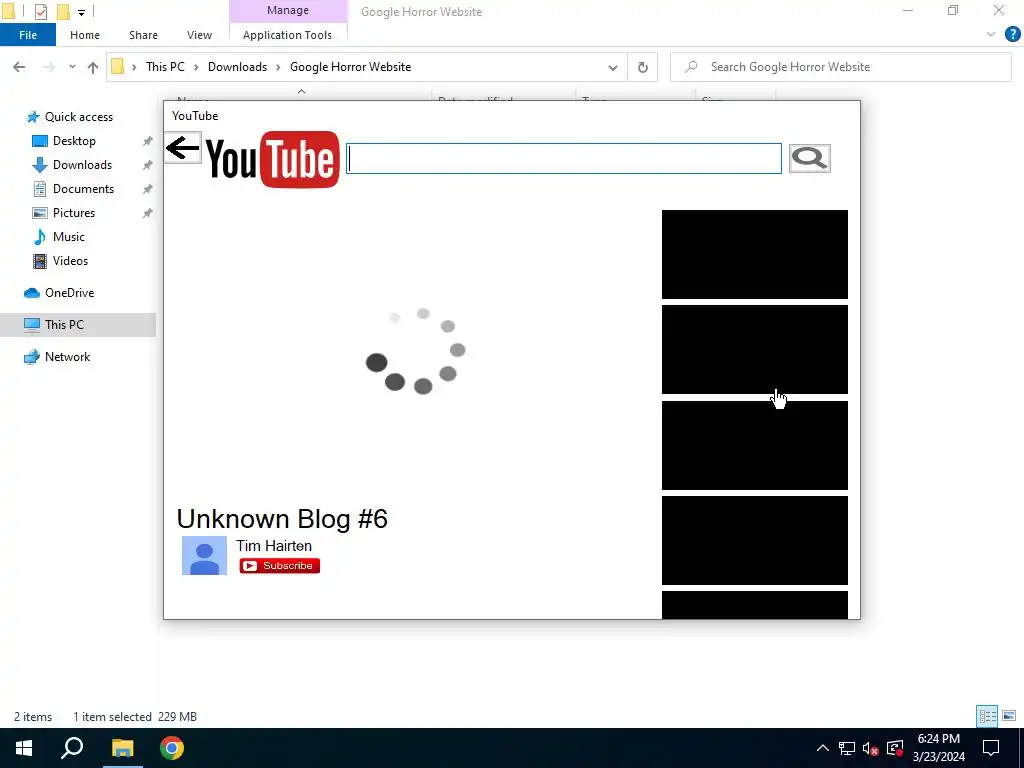Viewport: 1024px width, 768px height.
Task: Switch to details view layout
Action: (x=987, y=716)
